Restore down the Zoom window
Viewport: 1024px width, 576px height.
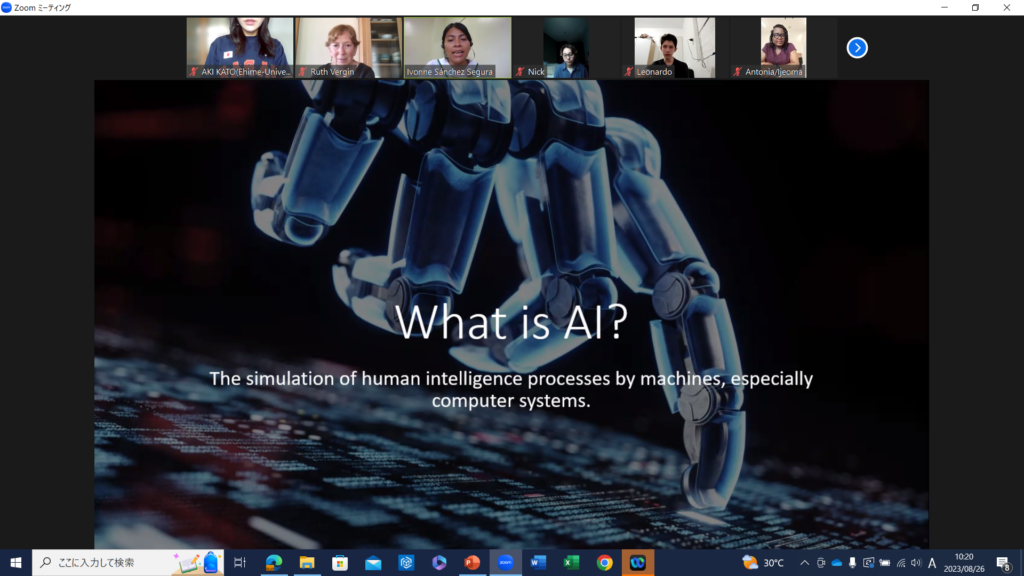click(x=976, y=7)
